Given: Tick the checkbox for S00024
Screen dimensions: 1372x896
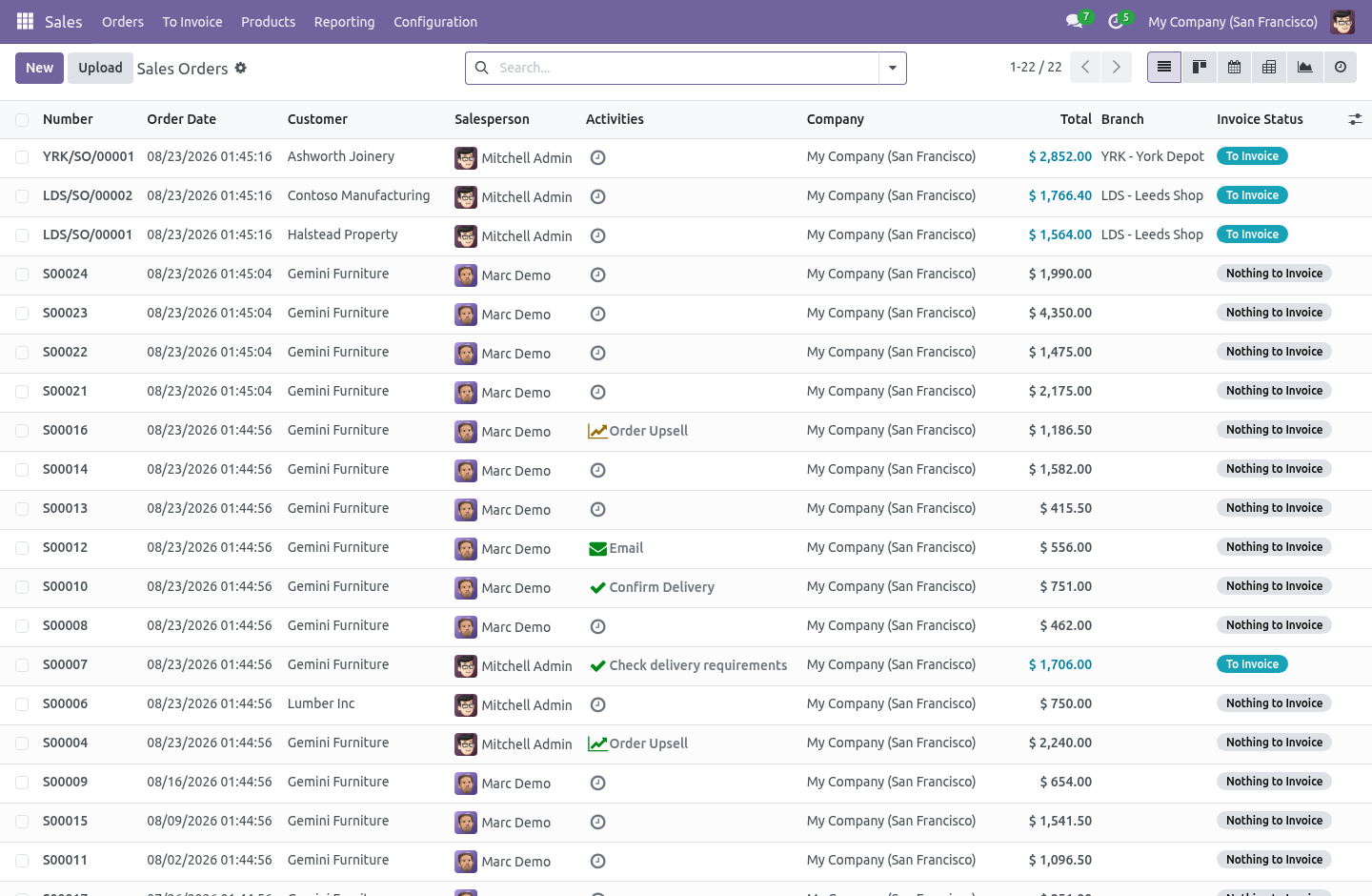Looking at the screenshot, I should tap(22, 275).
